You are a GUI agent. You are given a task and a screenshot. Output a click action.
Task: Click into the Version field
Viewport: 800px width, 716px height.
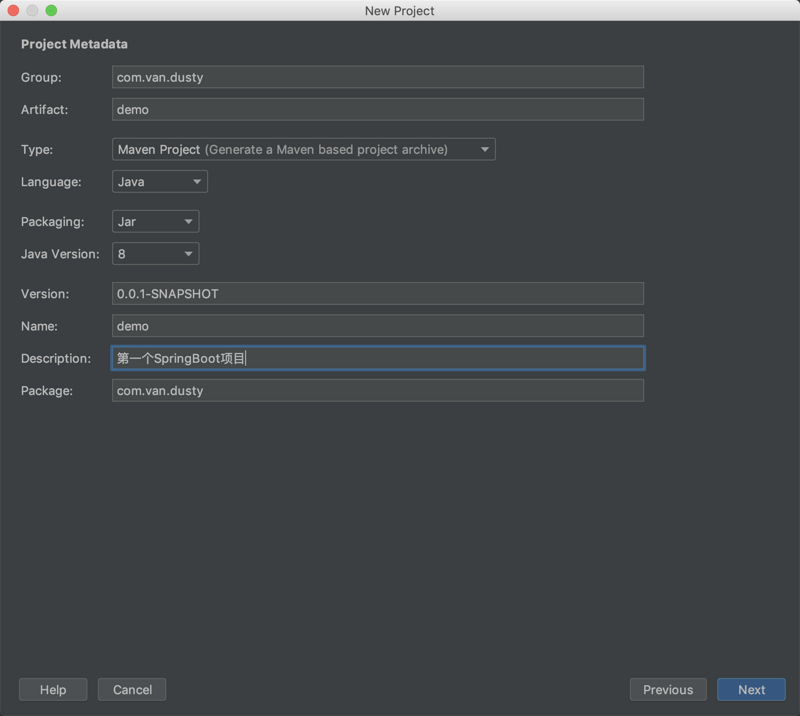point(377,294)
